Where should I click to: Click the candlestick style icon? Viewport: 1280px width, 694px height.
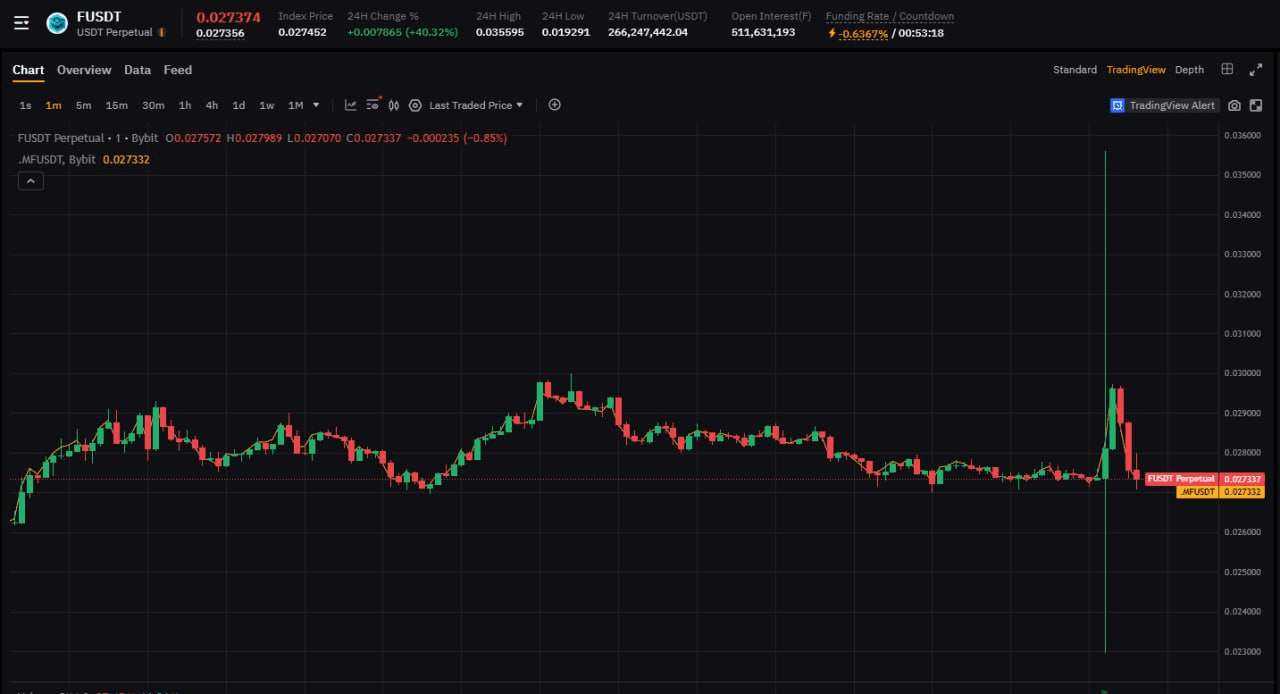click(x=394, y=105)
